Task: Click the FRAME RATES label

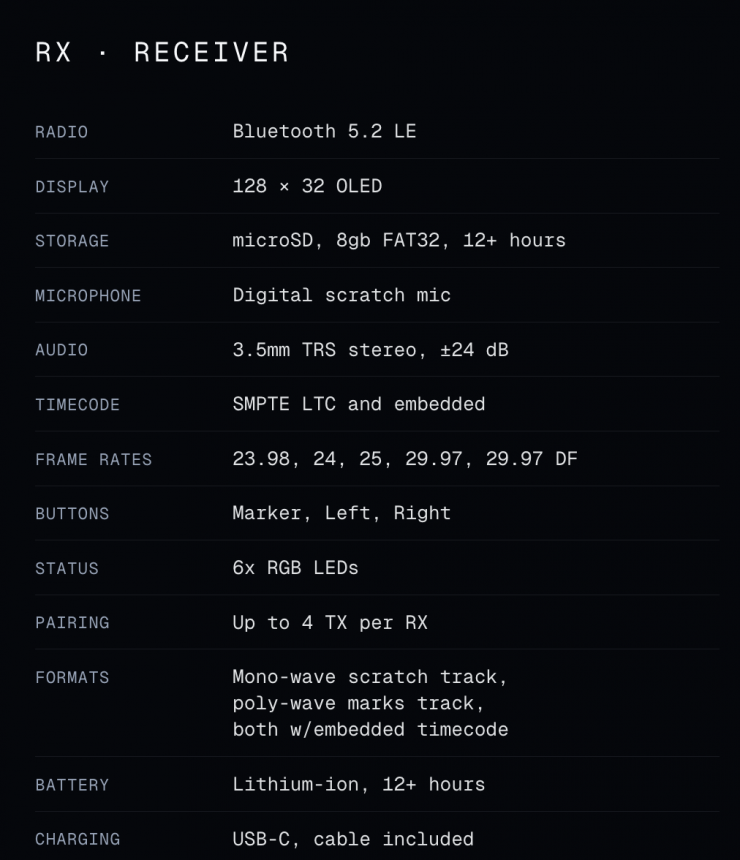Action: (x=93, y=460)
